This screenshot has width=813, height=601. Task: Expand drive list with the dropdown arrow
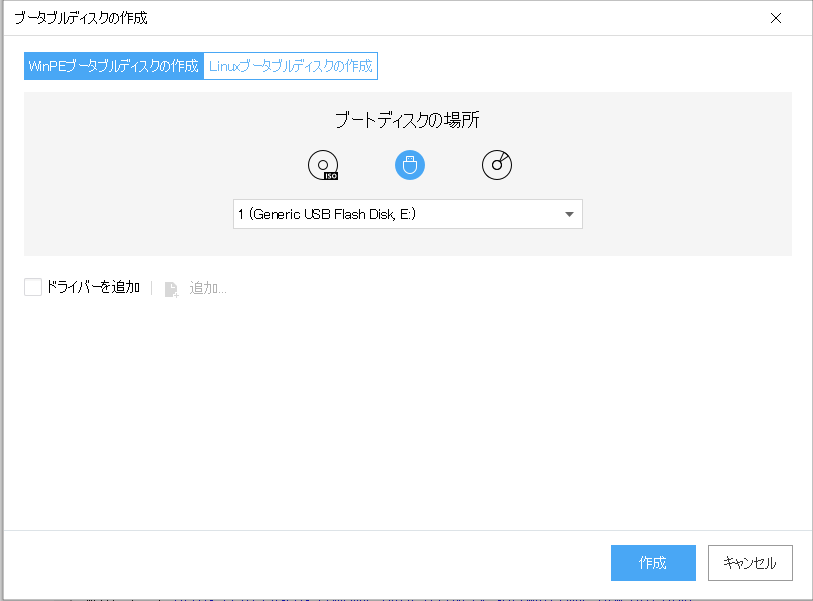[x=569, y=214]
